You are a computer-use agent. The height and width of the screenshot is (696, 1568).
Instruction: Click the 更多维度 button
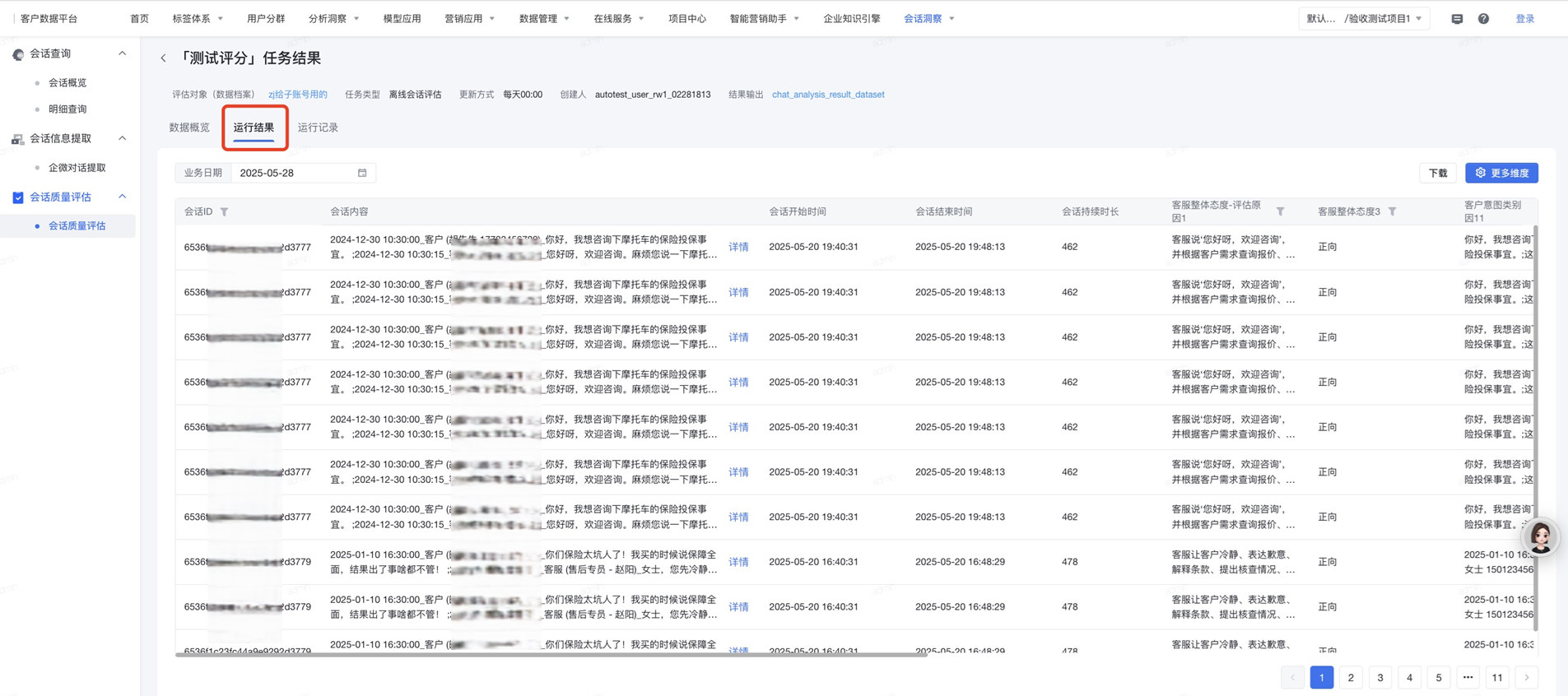point(1501,173)
